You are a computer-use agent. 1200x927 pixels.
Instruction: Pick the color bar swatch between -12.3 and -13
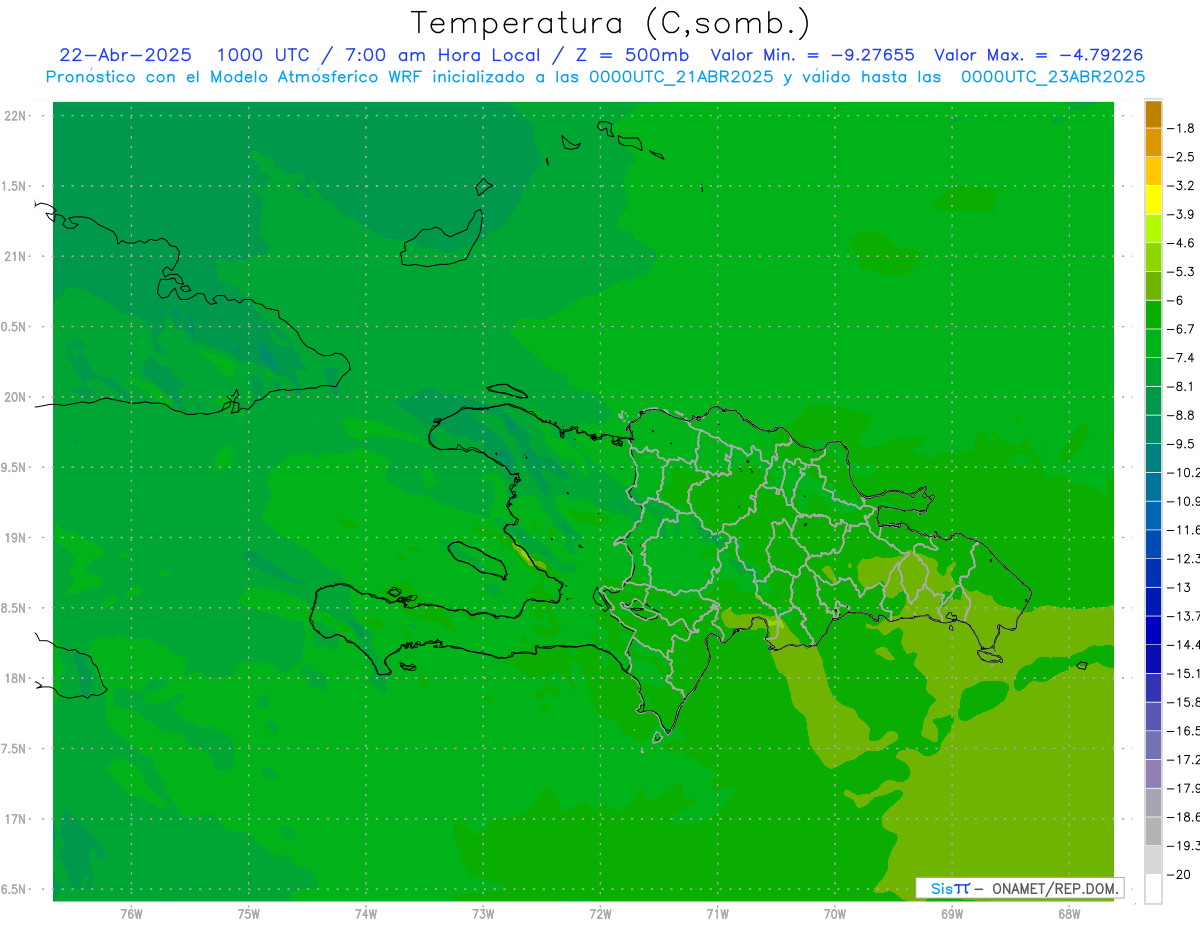coord(1153,573)
